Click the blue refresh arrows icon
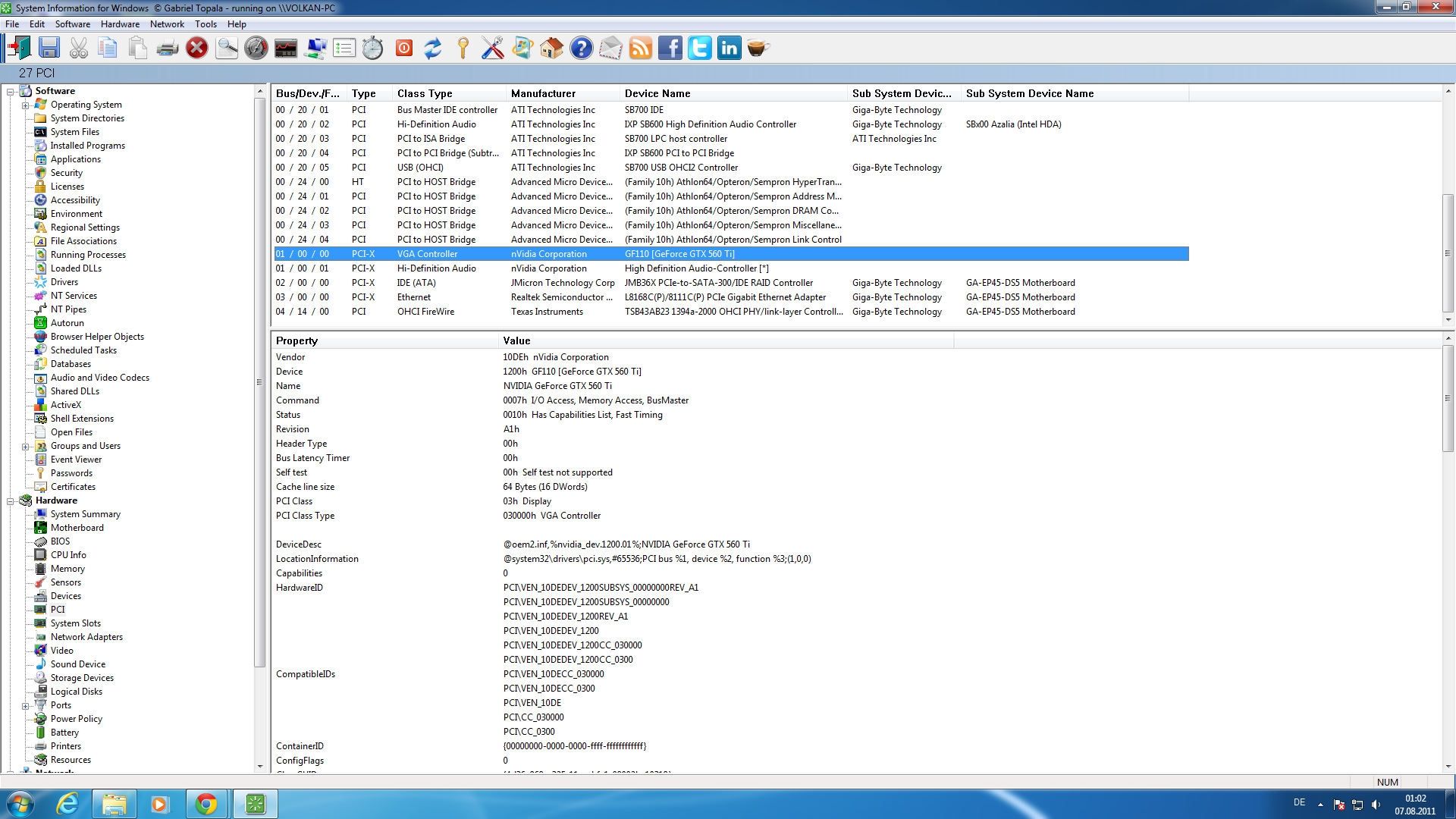 click(432, 49)
